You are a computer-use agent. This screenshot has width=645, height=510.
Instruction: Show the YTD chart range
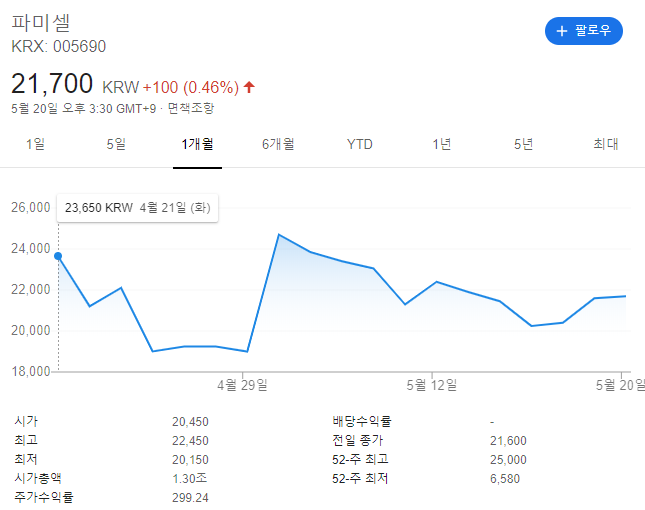360,144
